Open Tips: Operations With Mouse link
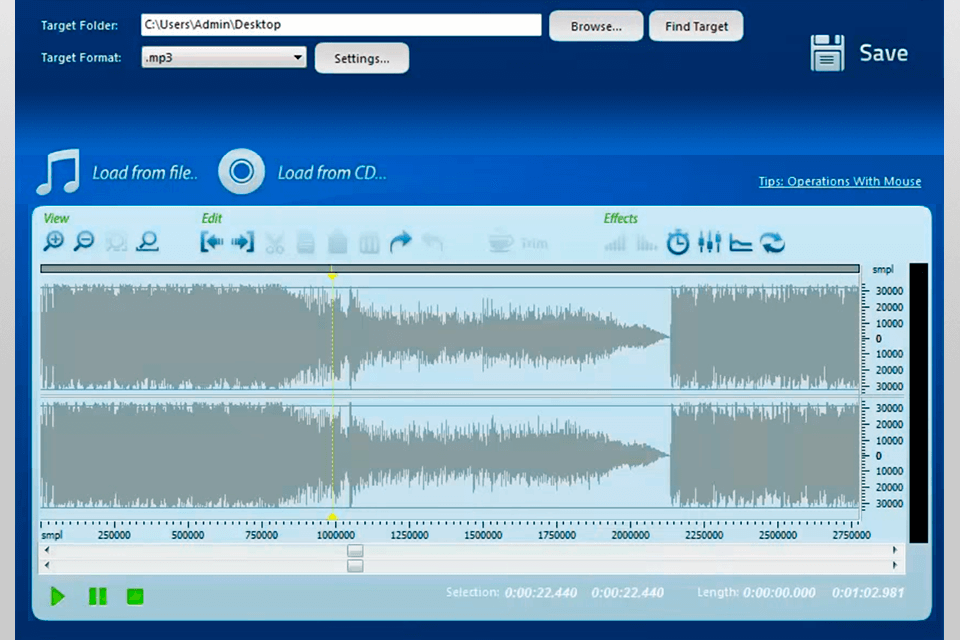960x640 pixels. (x=839, y=181)
